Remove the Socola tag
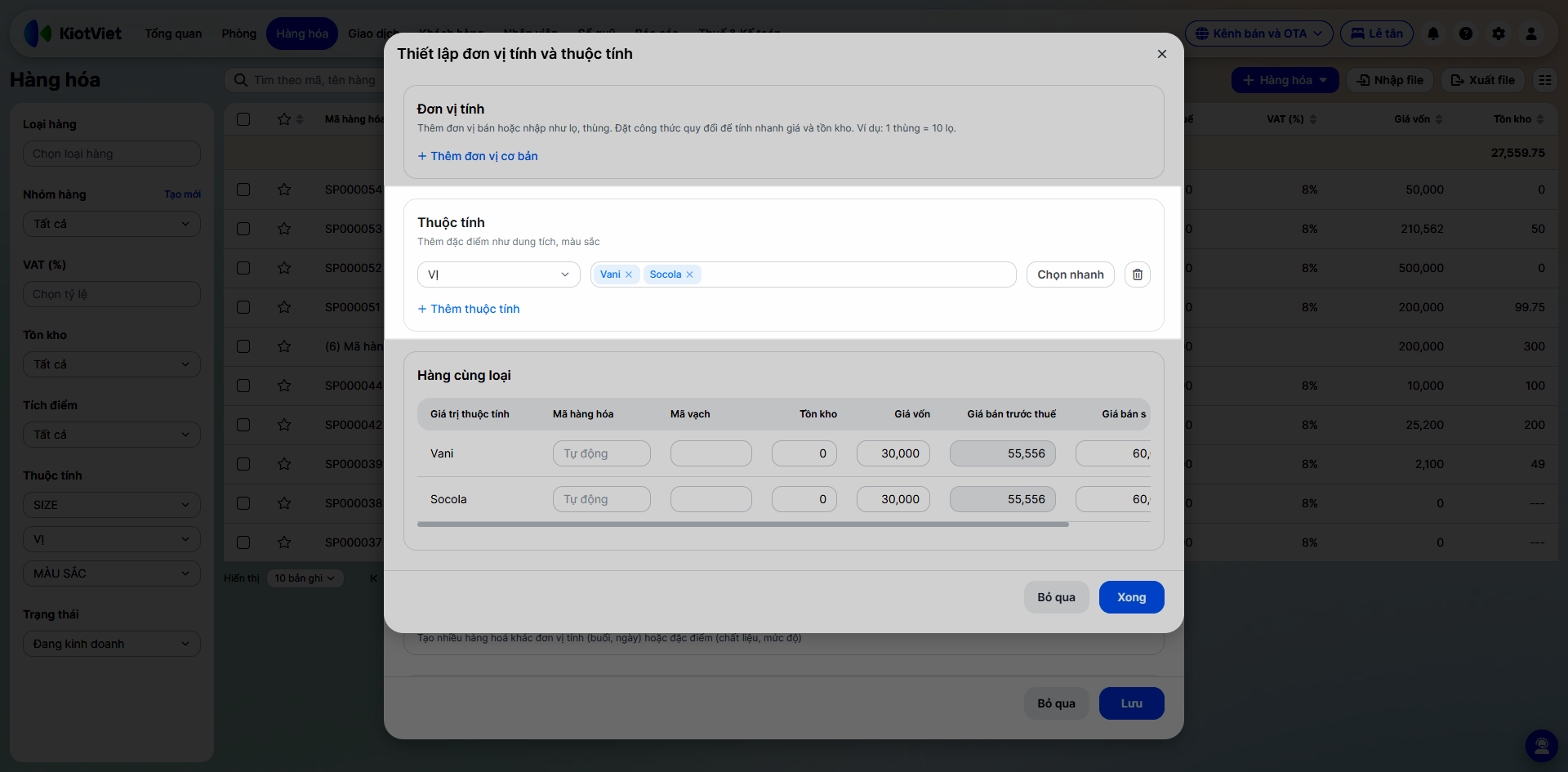 (x=690, y=274)
